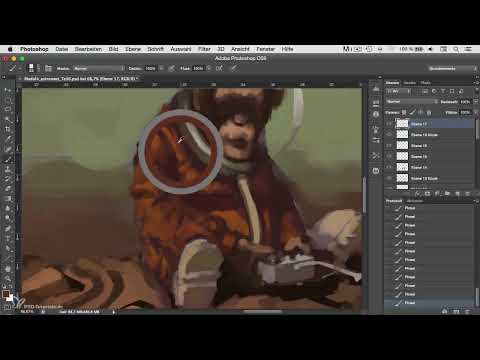Open the tool preset picker arrow

[x=20, y=68]
